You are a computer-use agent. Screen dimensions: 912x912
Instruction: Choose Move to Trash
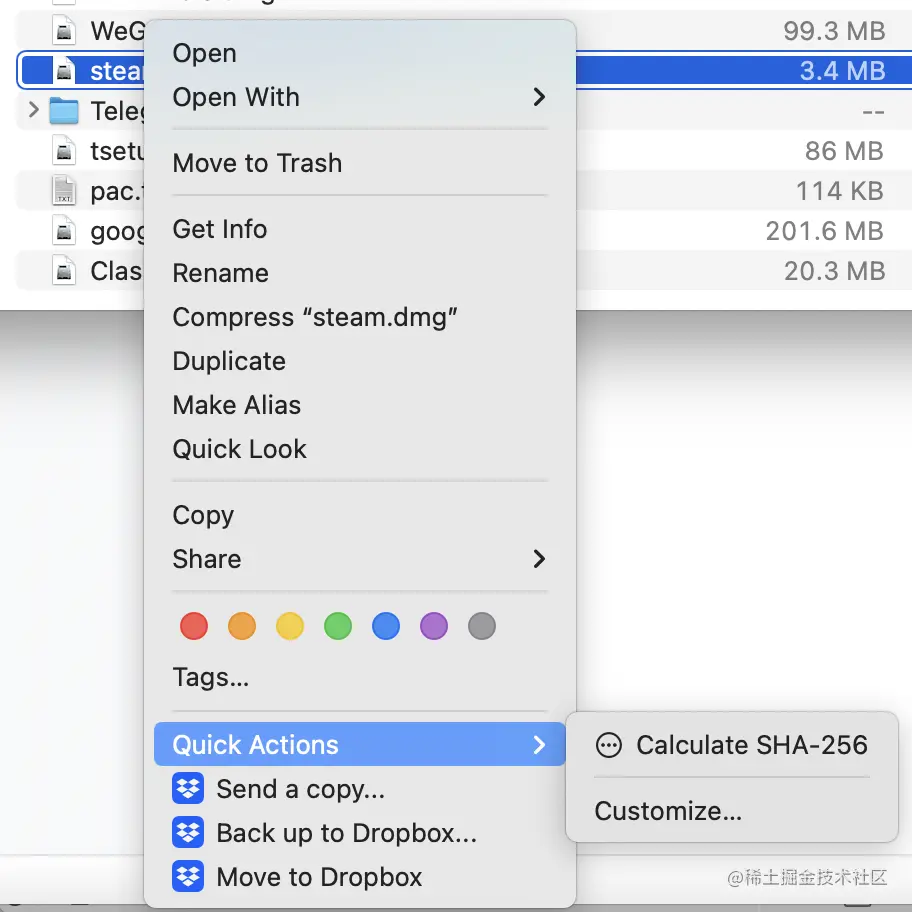tap(257, 163)
